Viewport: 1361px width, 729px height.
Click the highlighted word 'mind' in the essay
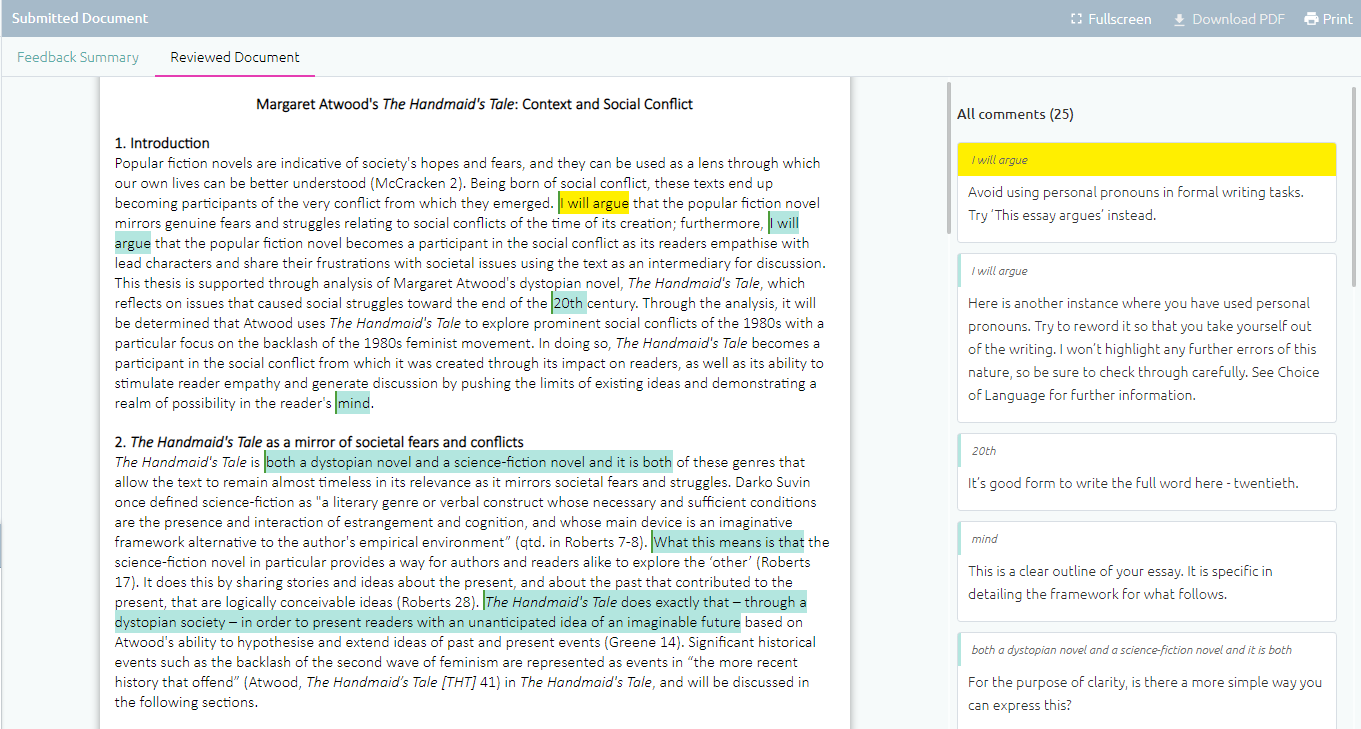[353, 403]
